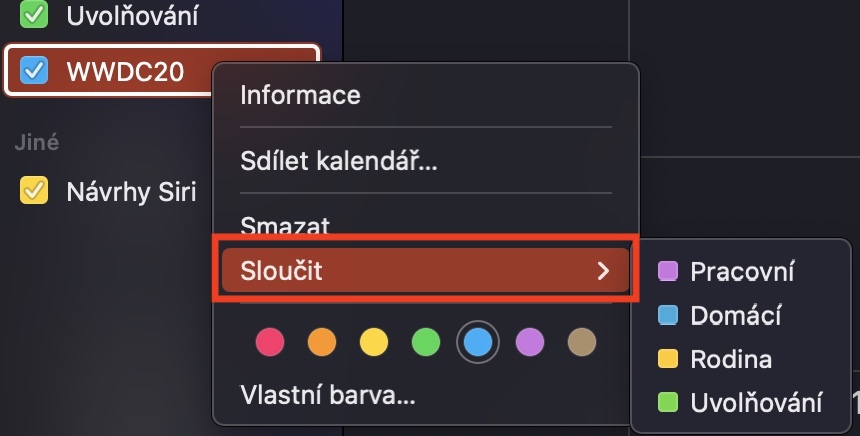Click Smazat to delete the calendar

(x=285, y=225)
